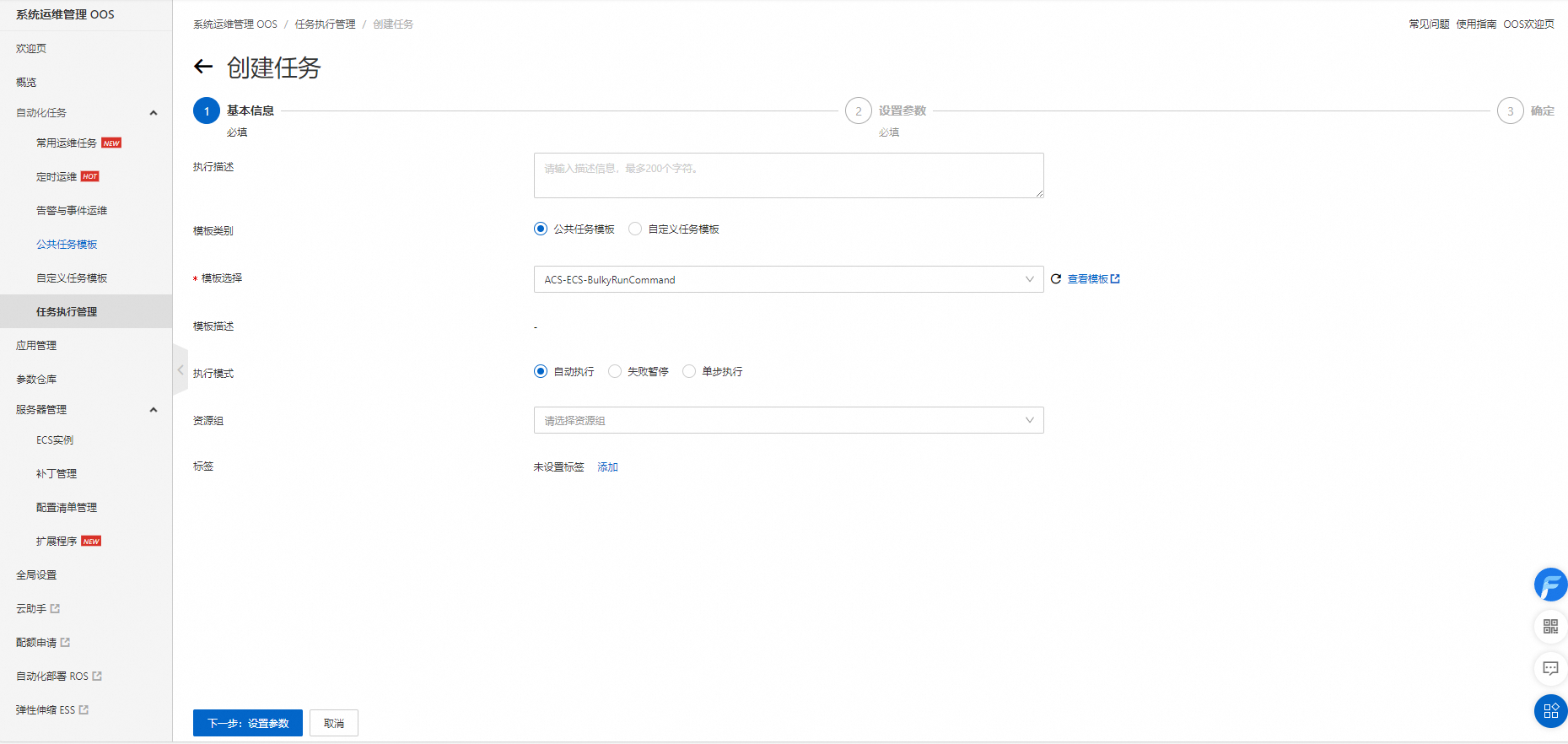Click step 2 circle 设置参数
The height and width of the screenshot is (744, 1568).
859,111
